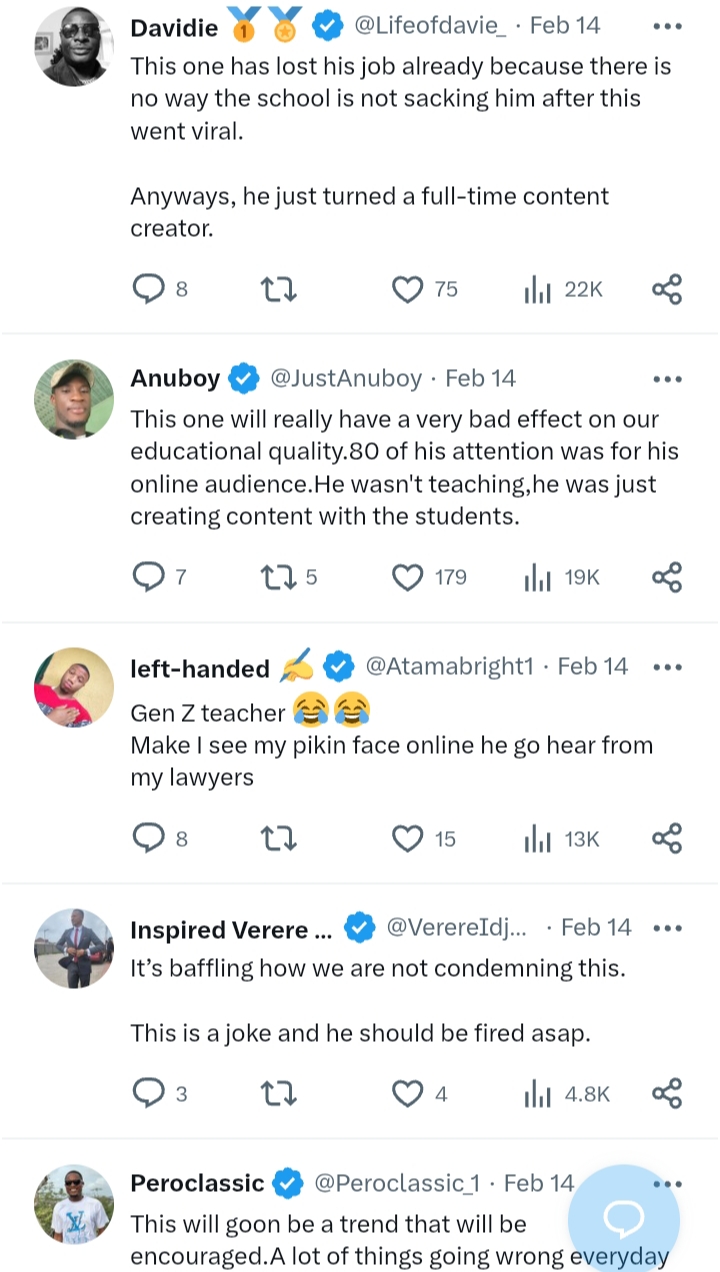The height and width of the screenshot is (1272, 720).
Task: Tap the floating compose reply button
Action: 625,1218
